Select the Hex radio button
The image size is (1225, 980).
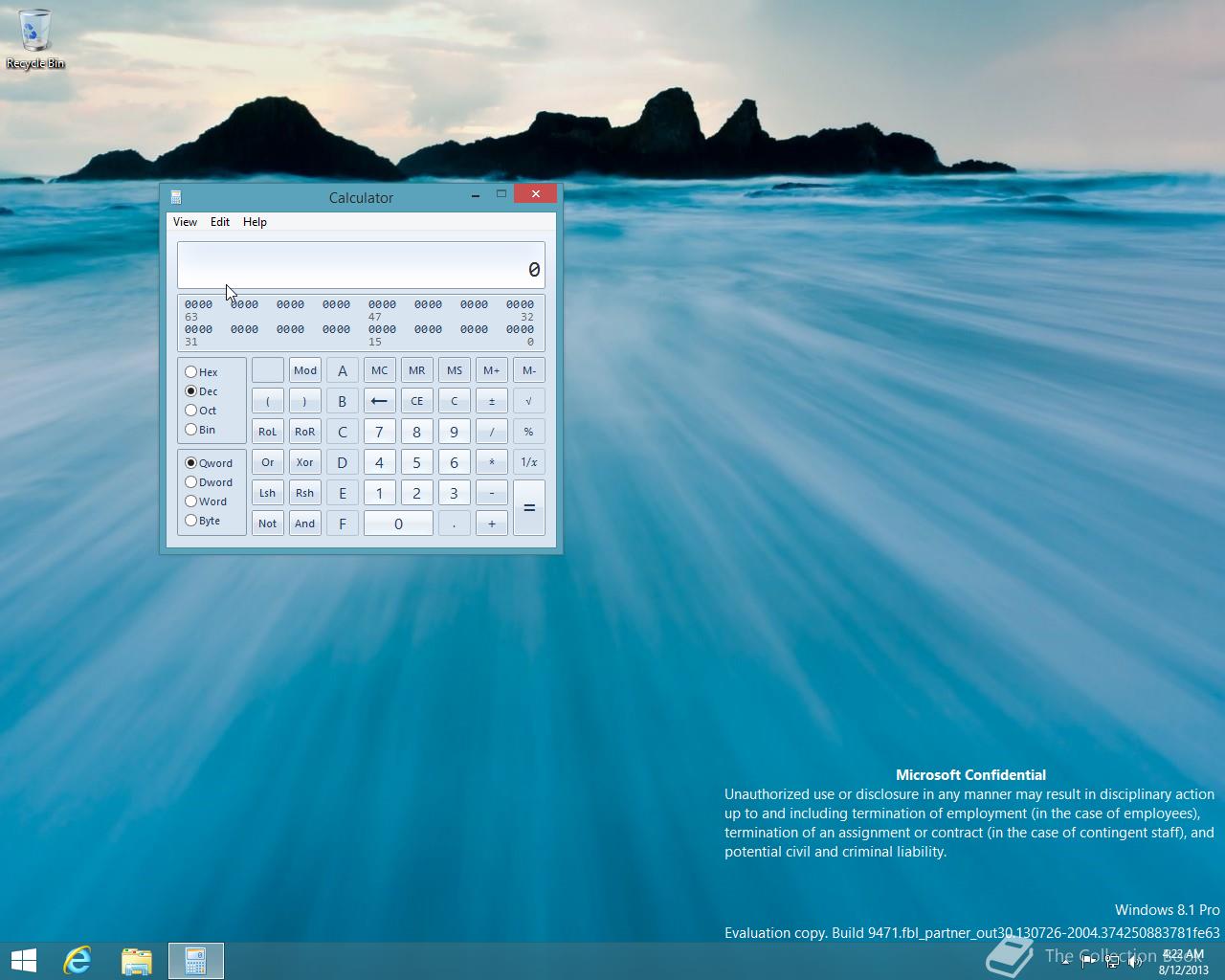pos(201,372)
